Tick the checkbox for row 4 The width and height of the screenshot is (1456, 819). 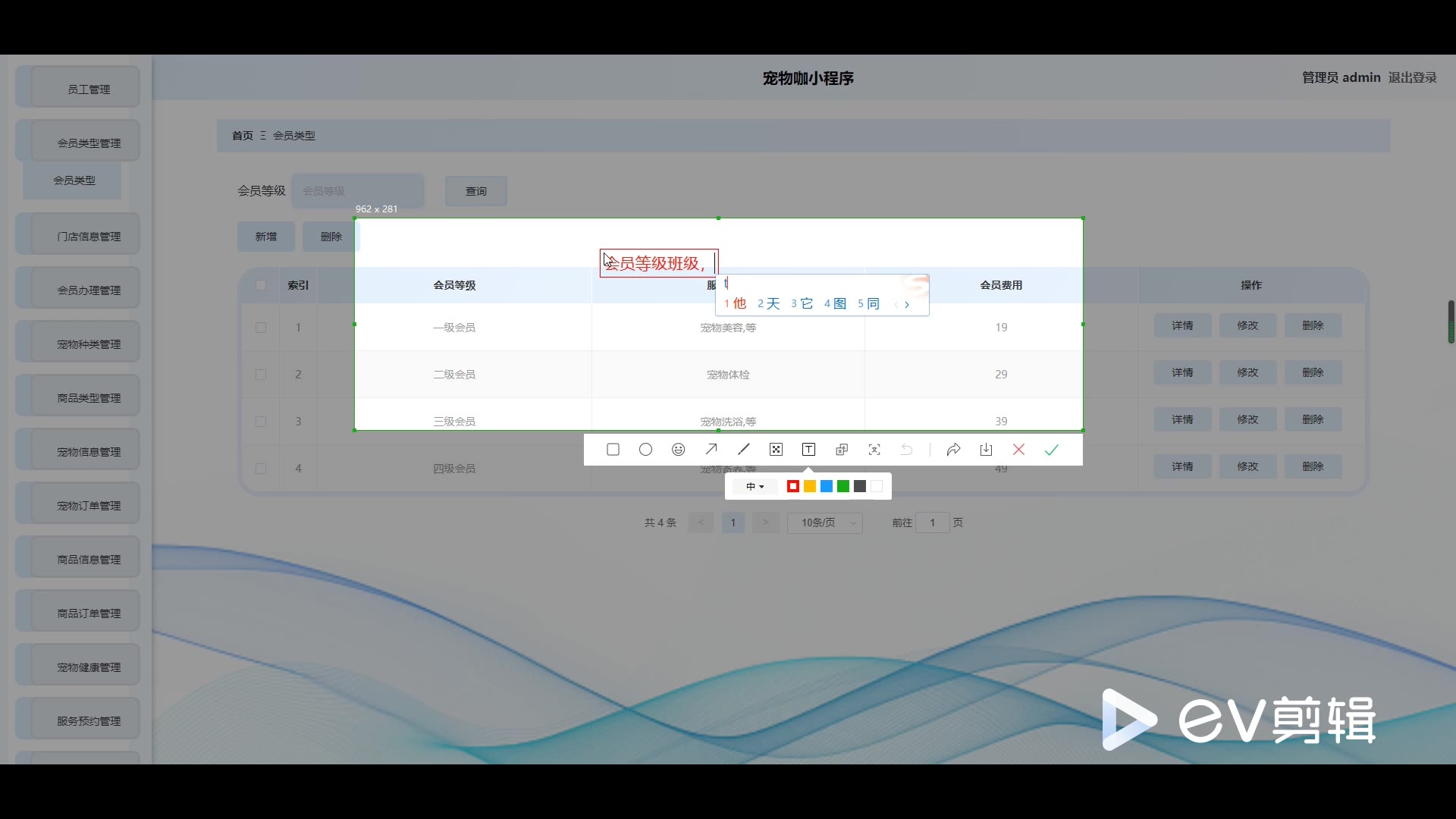point(261,469)
